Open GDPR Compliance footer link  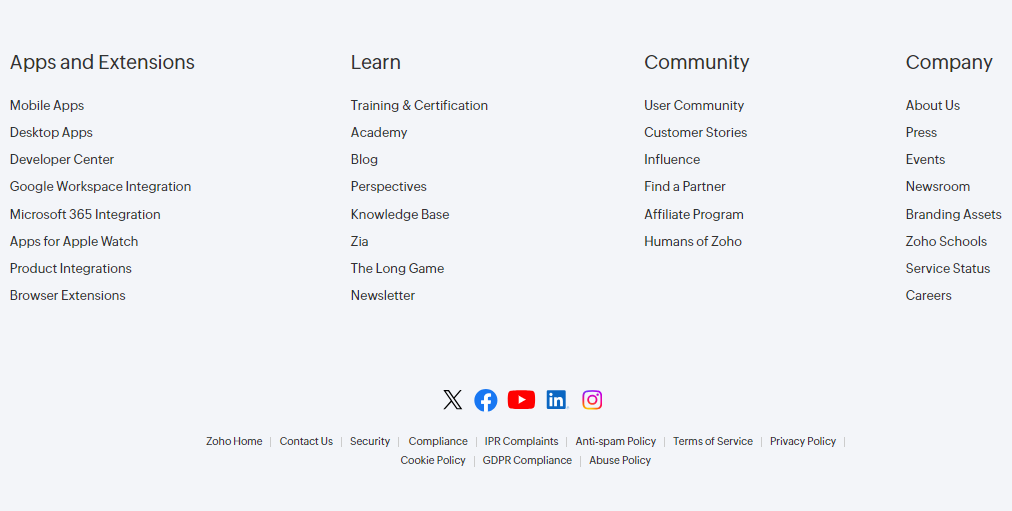(x=527, y=460)
